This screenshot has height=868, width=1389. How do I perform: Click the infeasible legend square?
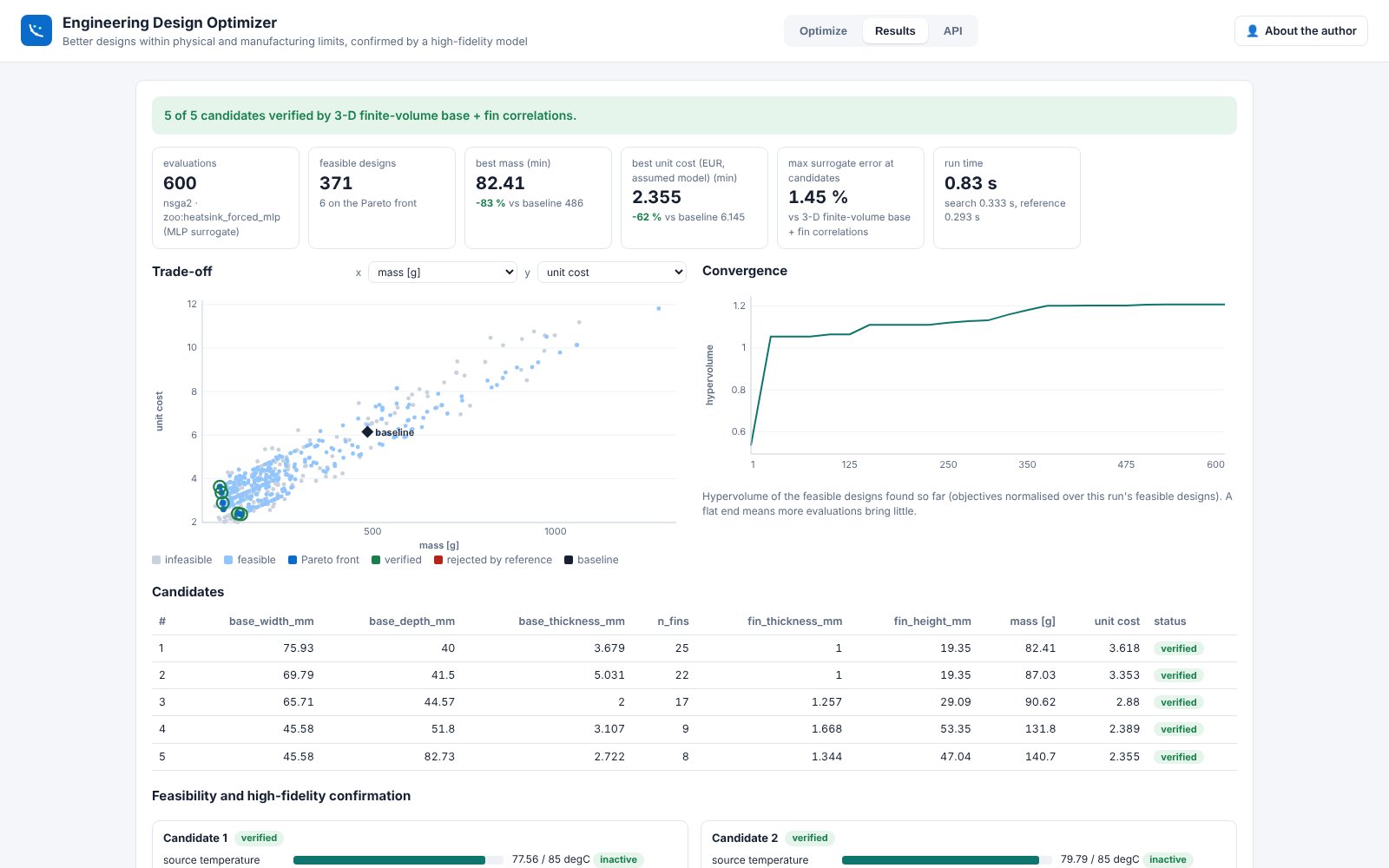pos(156,560)
